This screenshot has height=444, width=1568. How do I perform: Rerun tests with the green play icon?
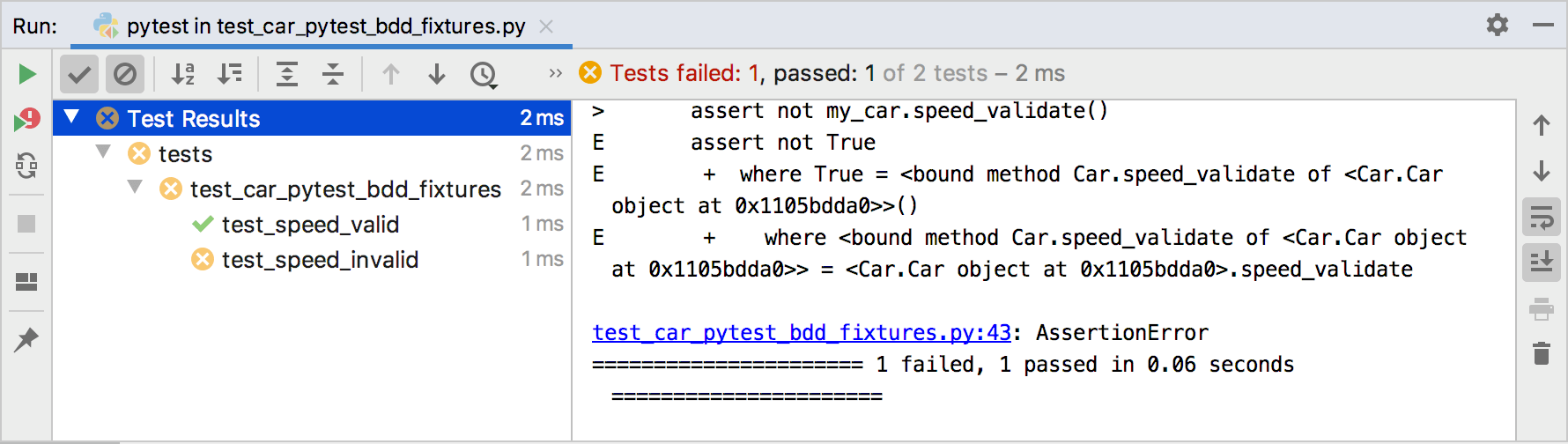pyautogui.click(x=26, y=74)
